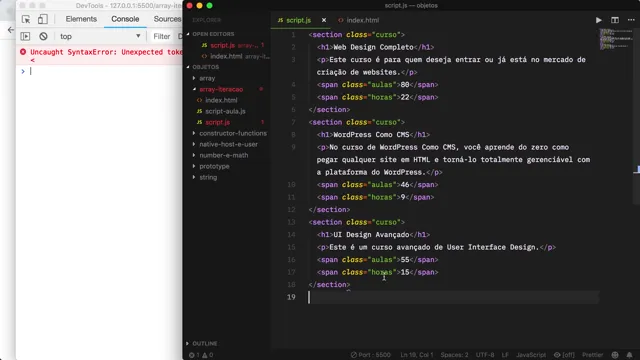The width and height of the screenshot is (640, 360).
Task: Change UTF-8 encoding in status bar
Action: pos(485,355)
